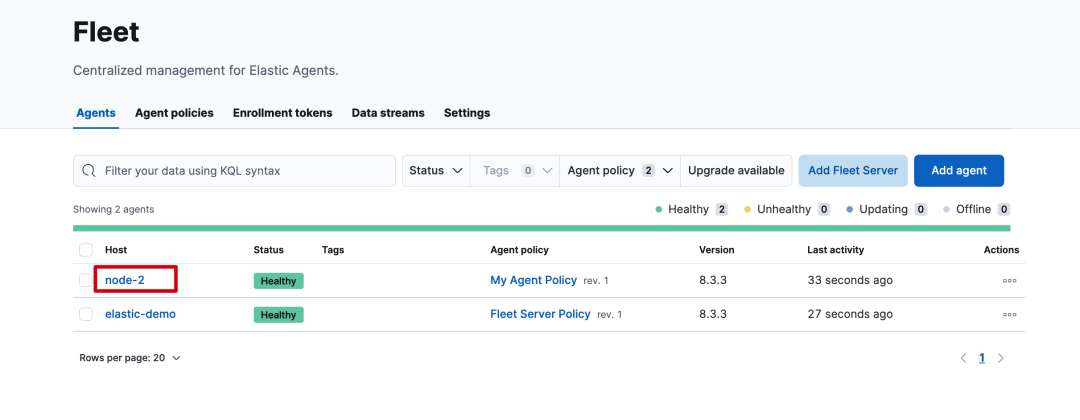1080x420 pixels.
Task: Select the node-2 row checkbox
Action: (x=86, y=281)
